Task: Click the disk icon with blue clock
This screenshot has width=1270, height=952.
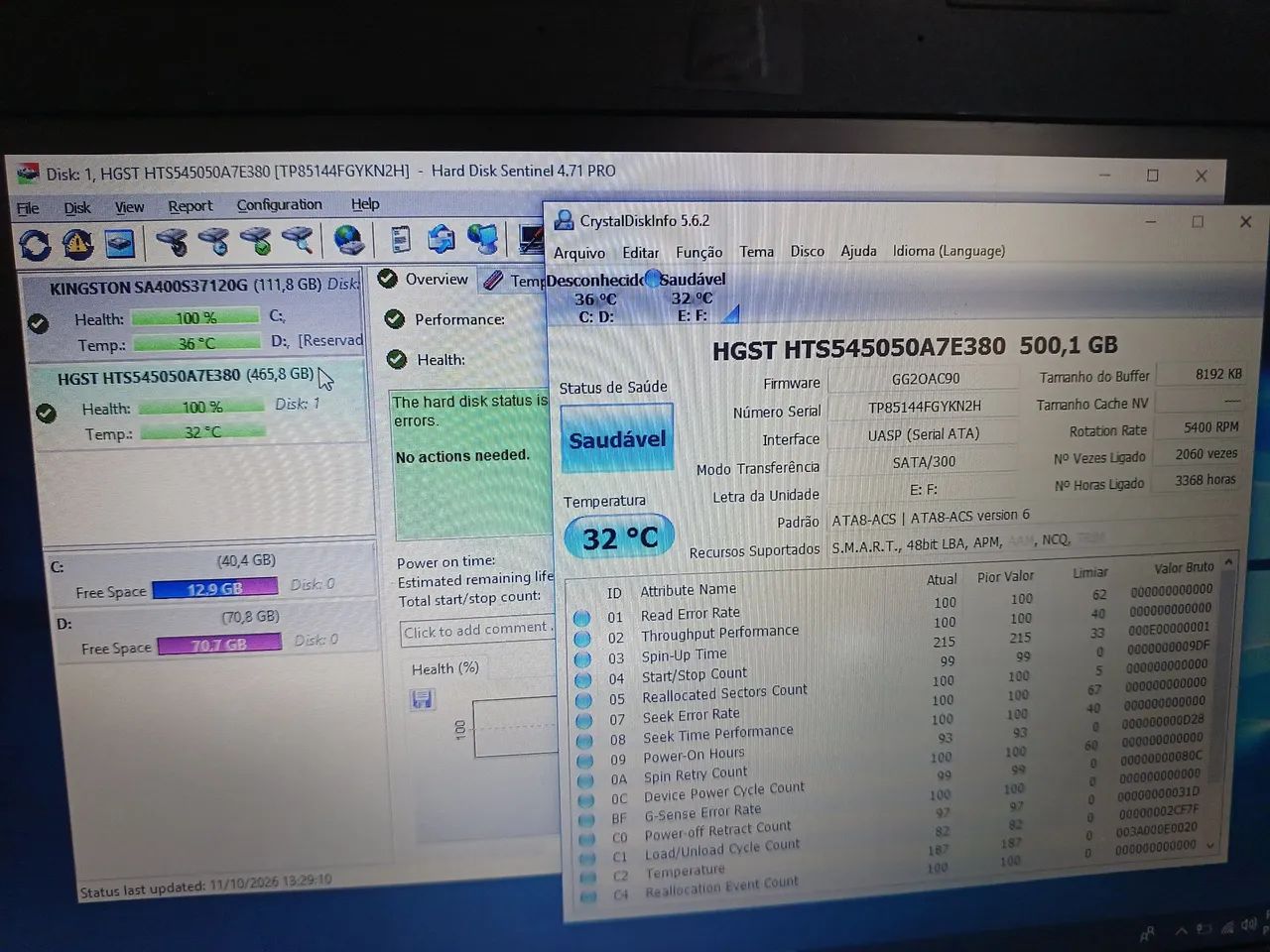Action: click(x=213, y=241)
